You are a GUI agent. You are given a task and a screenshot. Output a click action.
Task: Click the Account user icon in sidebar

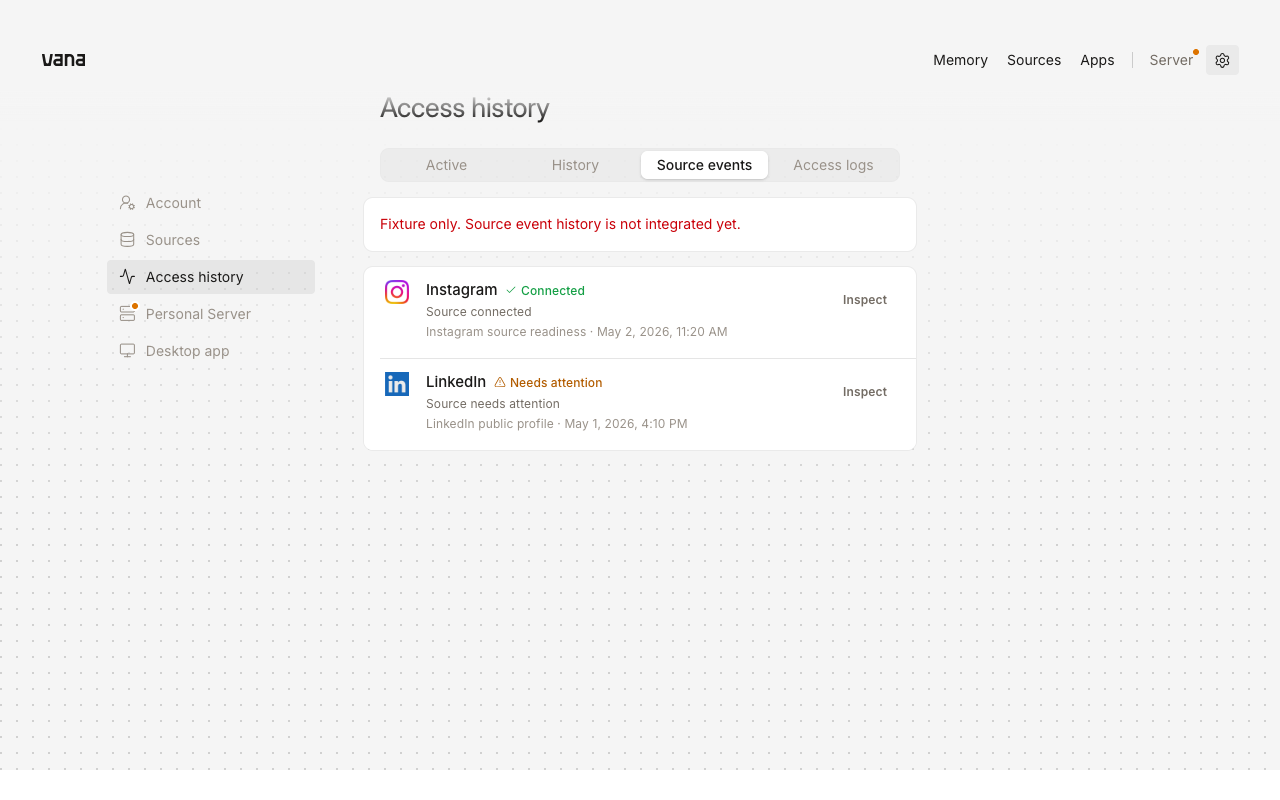click(127, 203)
